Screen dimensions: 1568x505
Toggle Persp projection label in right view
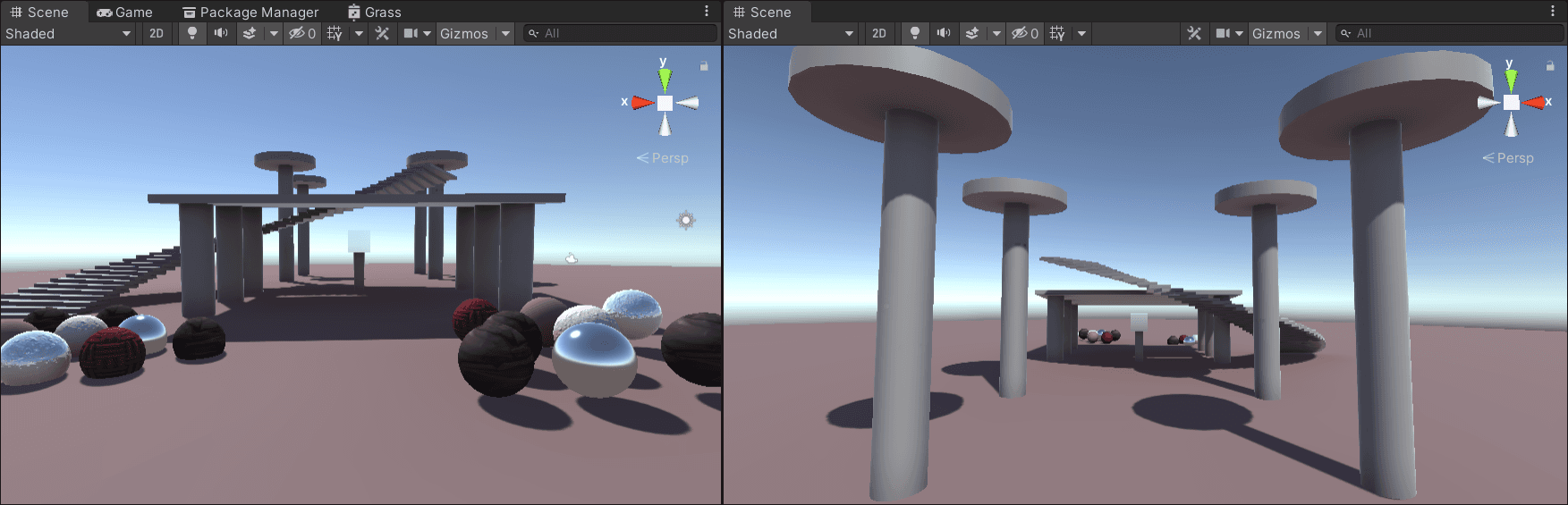1509,157
